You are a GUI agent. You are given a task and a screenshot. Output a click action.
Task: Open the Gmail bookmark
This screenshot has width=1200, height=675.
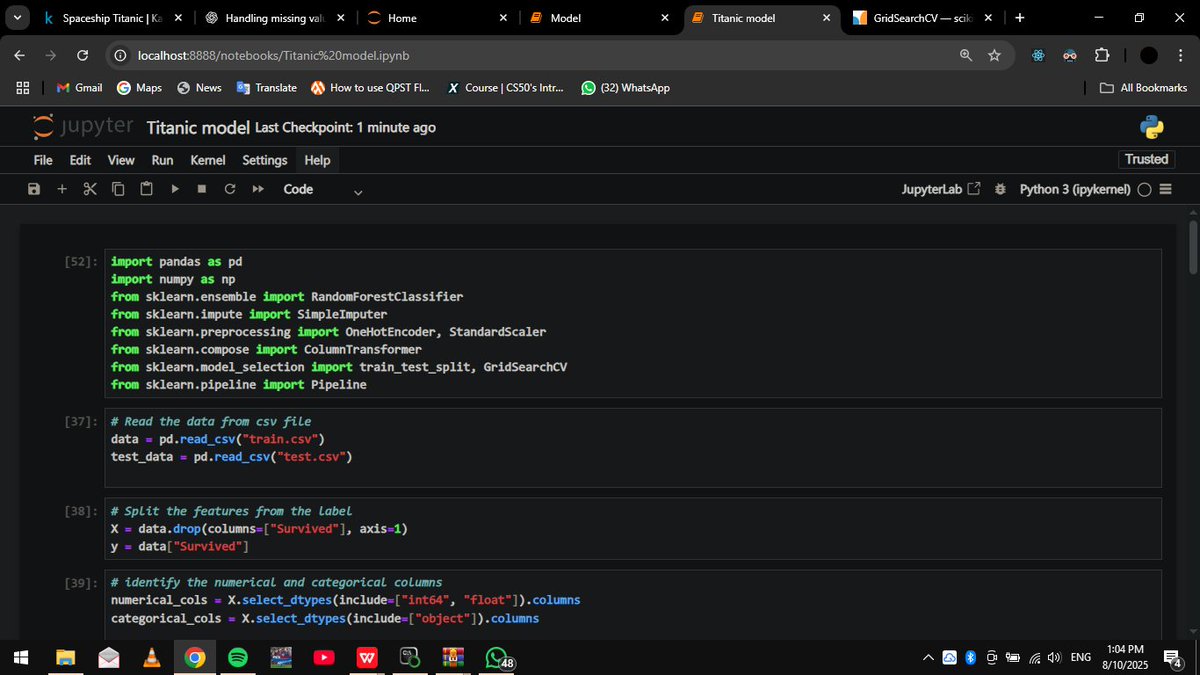(x=79, y=88)
